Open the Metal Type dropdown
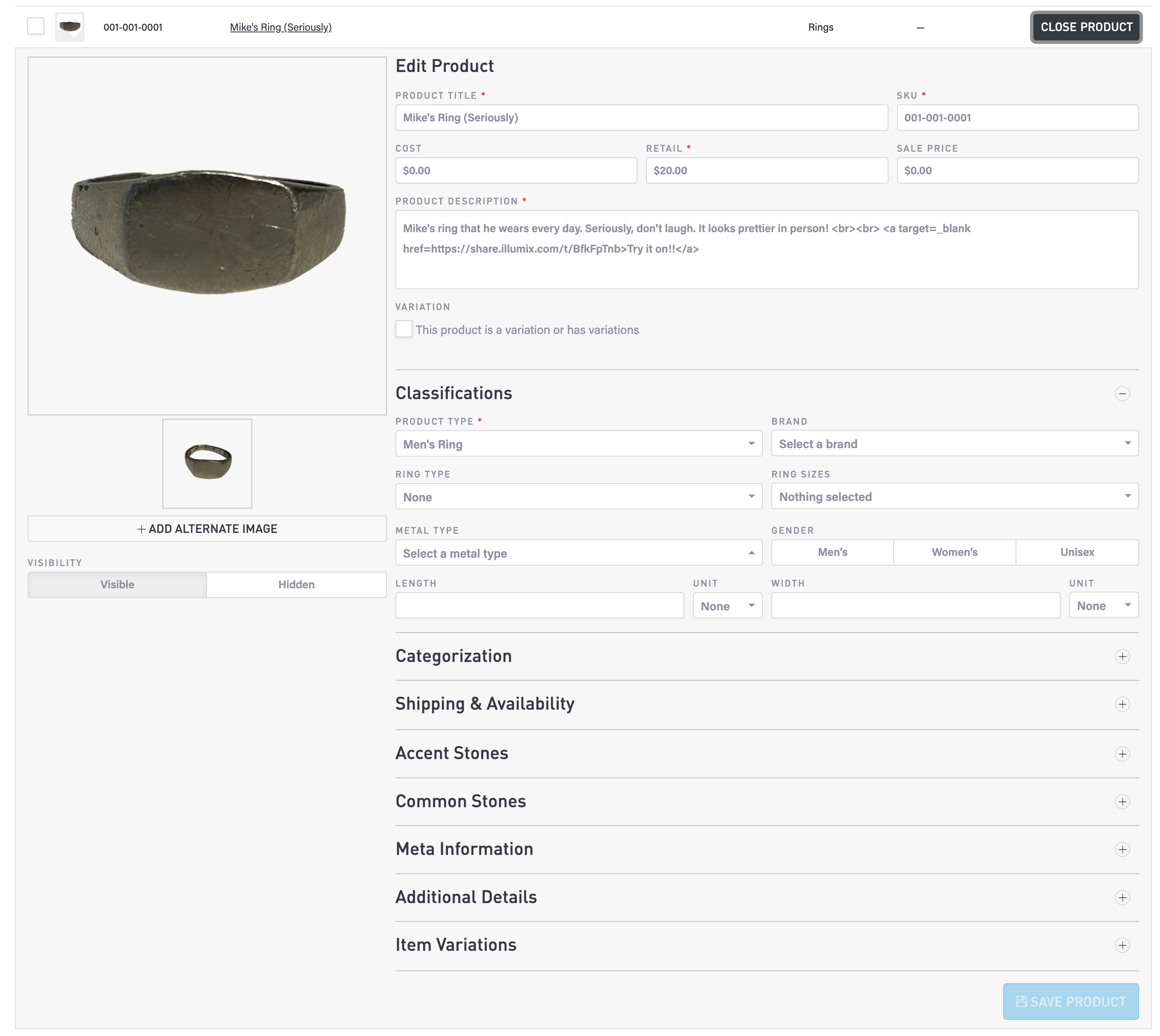 click(x=578, y=553)
